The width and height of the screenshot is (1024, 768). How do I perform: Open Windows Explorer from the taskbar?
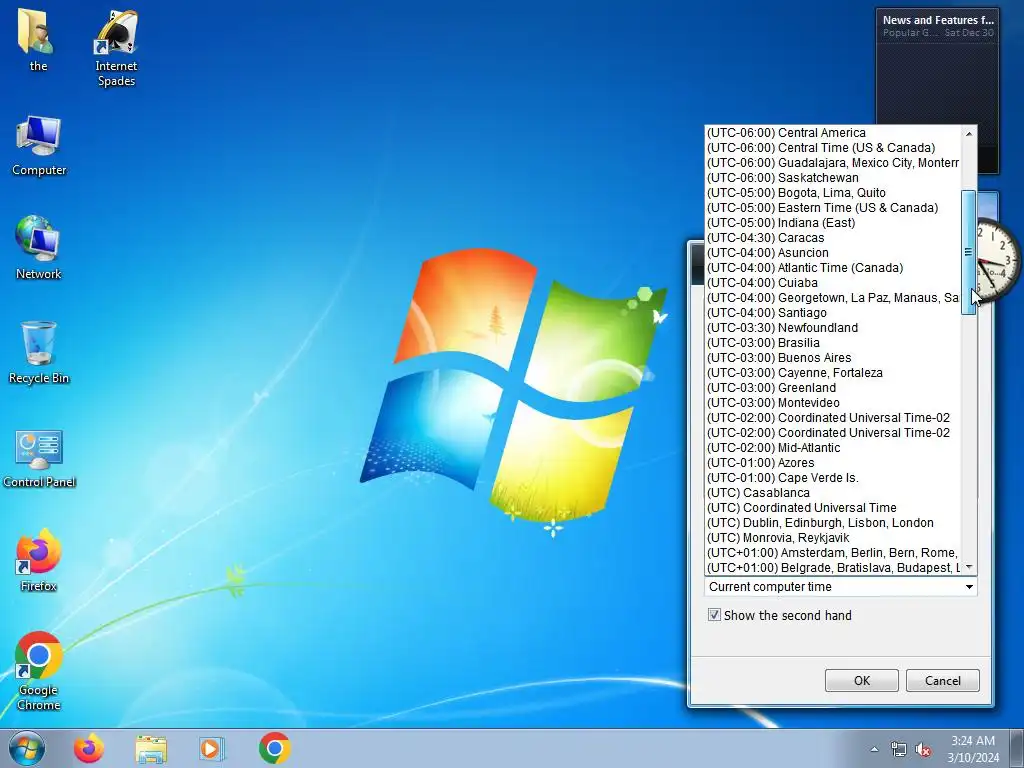click(x=151, y=748)
